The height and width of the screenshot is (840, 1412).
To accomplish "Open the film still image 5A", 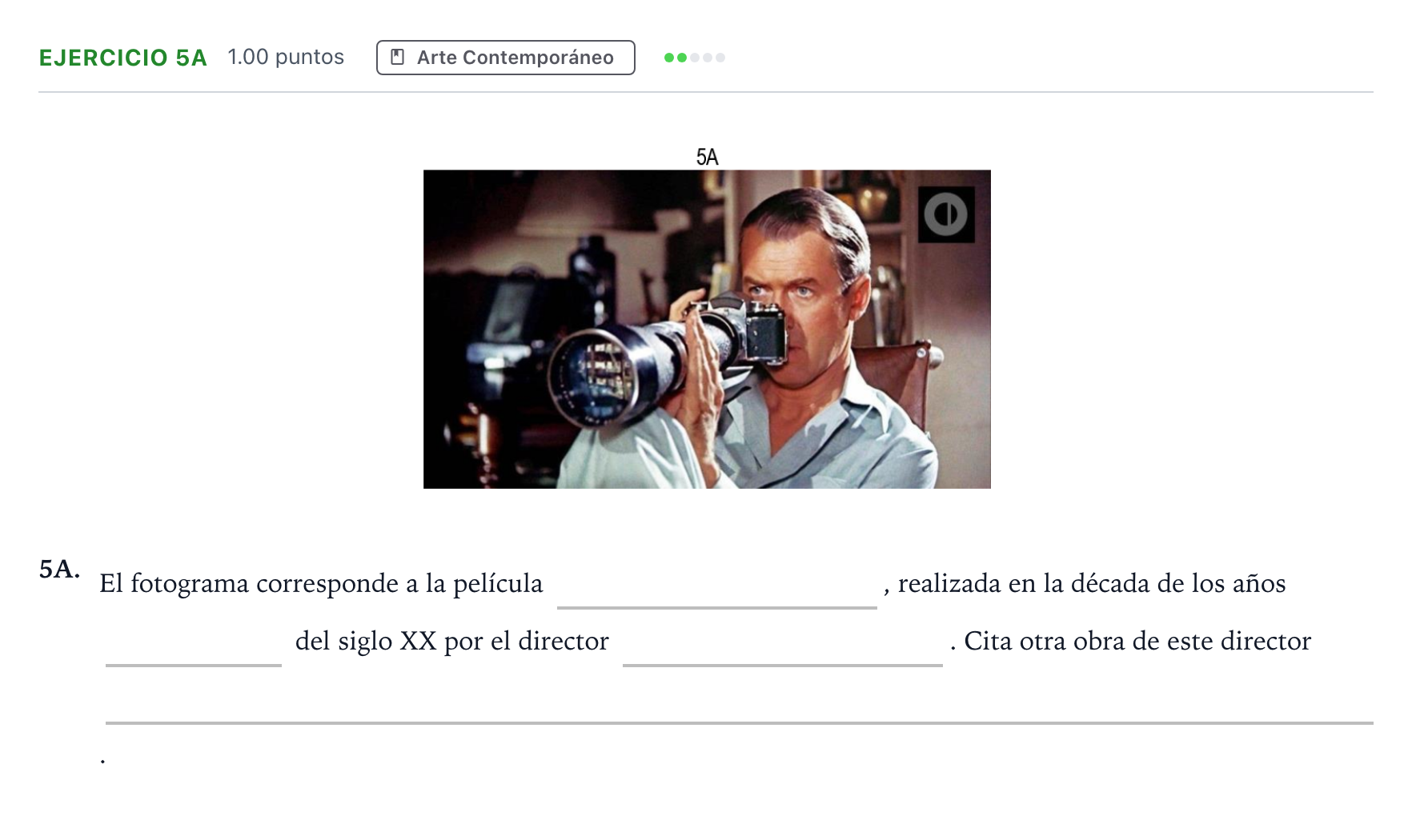I will tap(707, 329).
